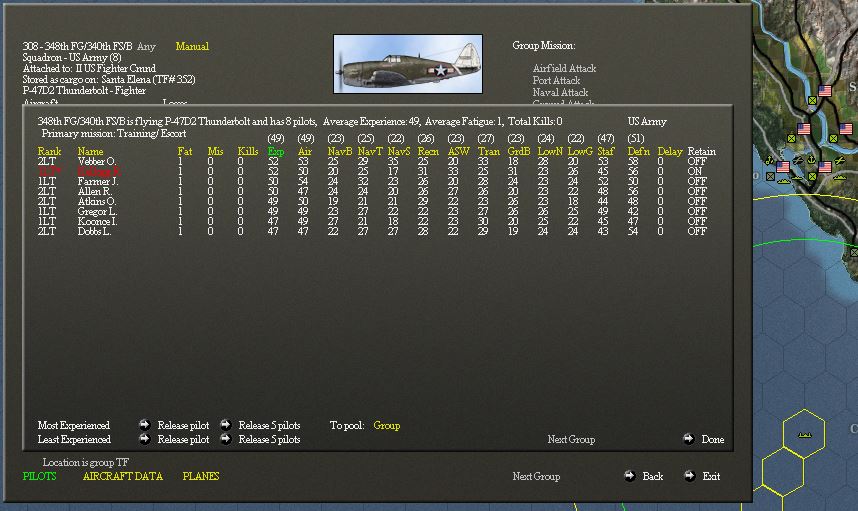This screenshot has height=511, width=858.
Task: Click arrow beside Least Experienced Release pilot
Action: (144, 439)
